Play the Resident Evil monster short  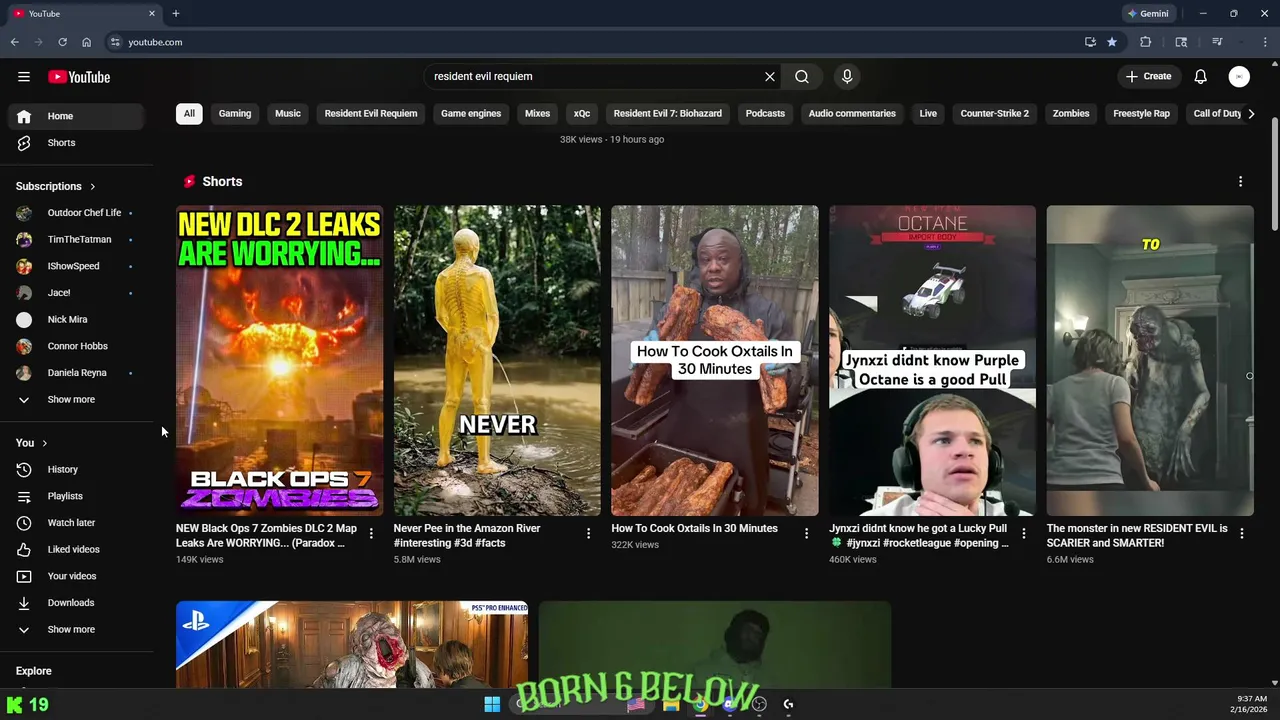[1150, 360]
